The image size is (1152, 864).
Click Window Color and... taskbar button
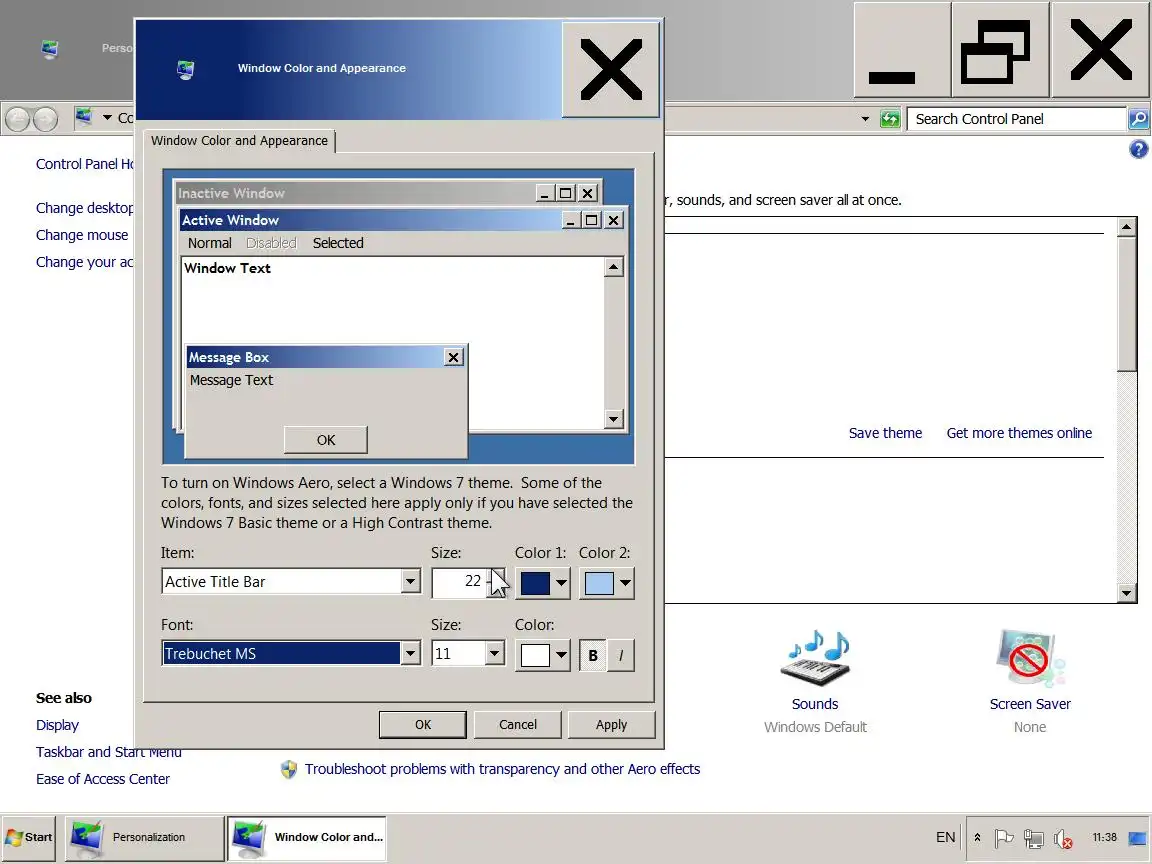pos(306,838)
